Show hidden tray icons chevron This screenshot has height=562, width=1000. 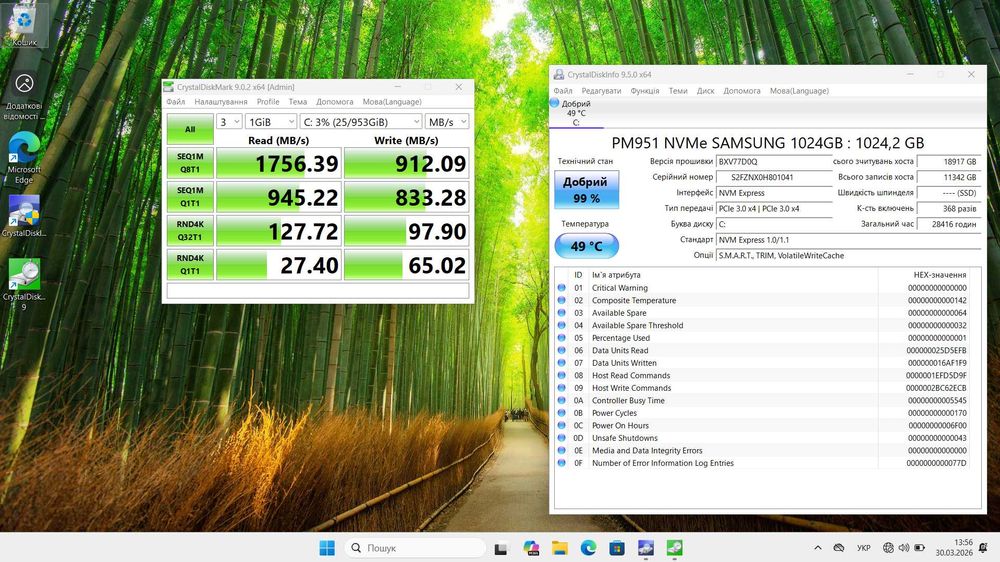[x=818, y=548]
